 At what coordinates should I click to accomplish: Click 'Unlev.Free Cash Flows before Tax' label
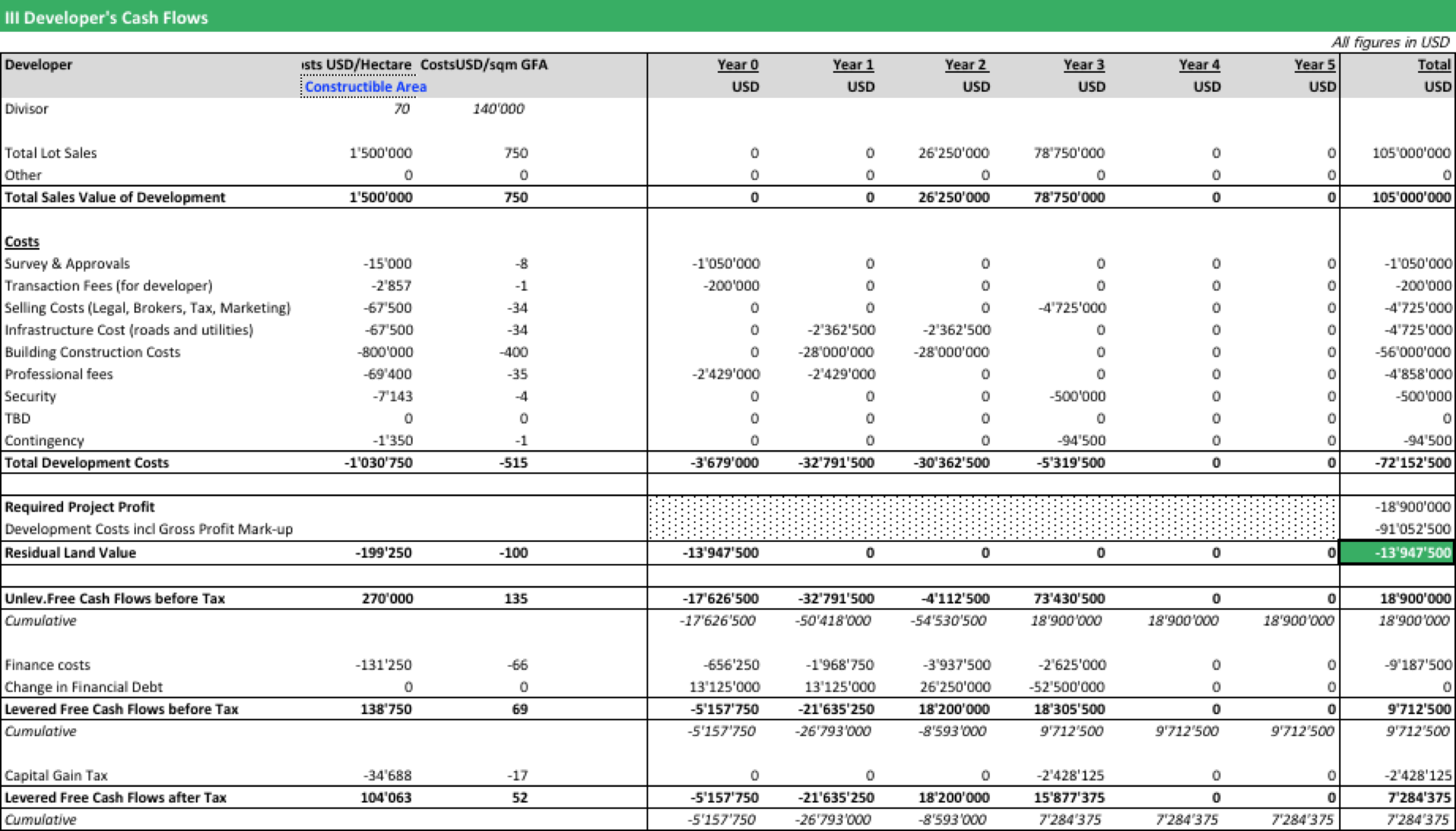click(115, 598)
